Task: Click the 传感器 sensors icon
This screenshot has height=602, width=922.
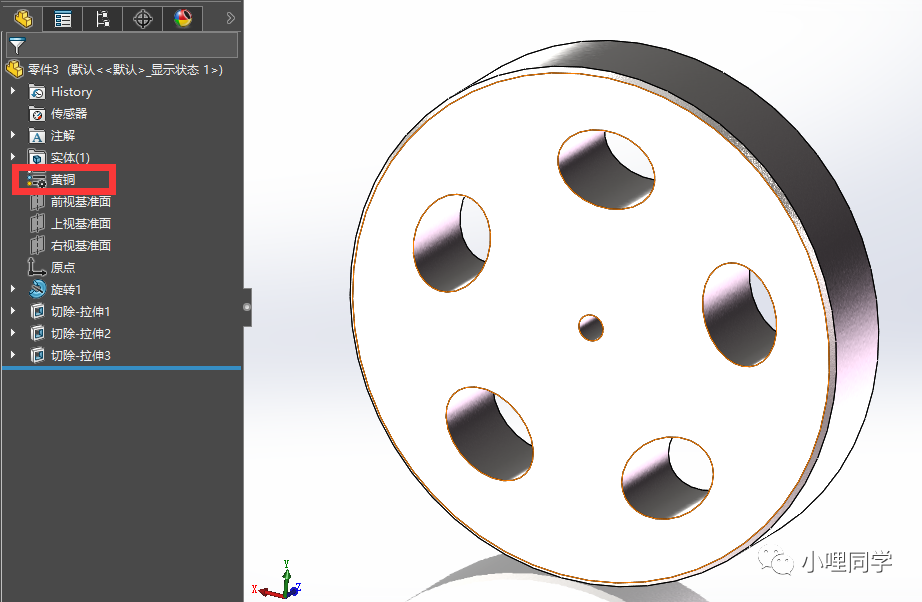Action: (x=37, y=113)
